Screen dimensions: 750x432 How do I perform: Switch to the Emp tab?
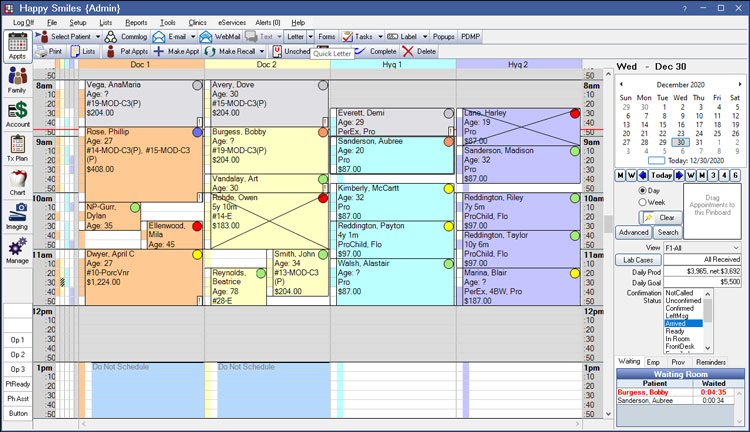654,361
